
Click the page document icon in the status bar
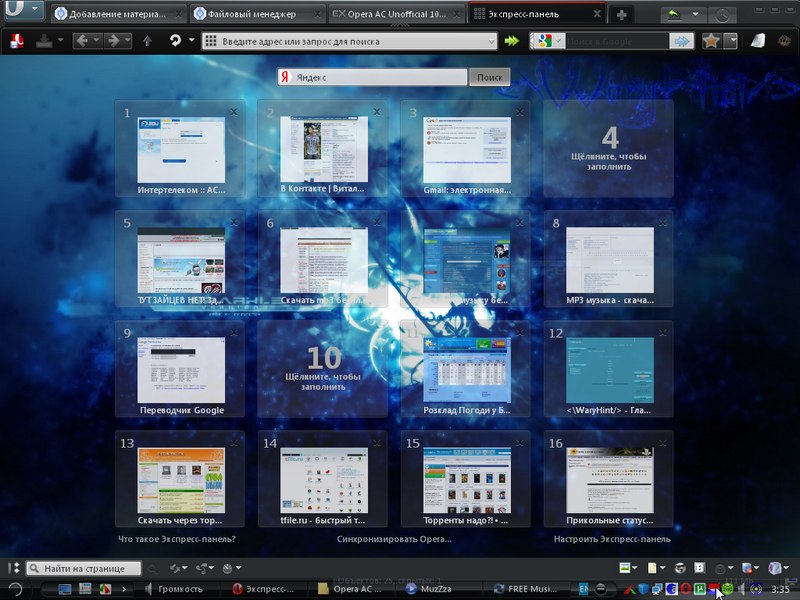(653, 567)
